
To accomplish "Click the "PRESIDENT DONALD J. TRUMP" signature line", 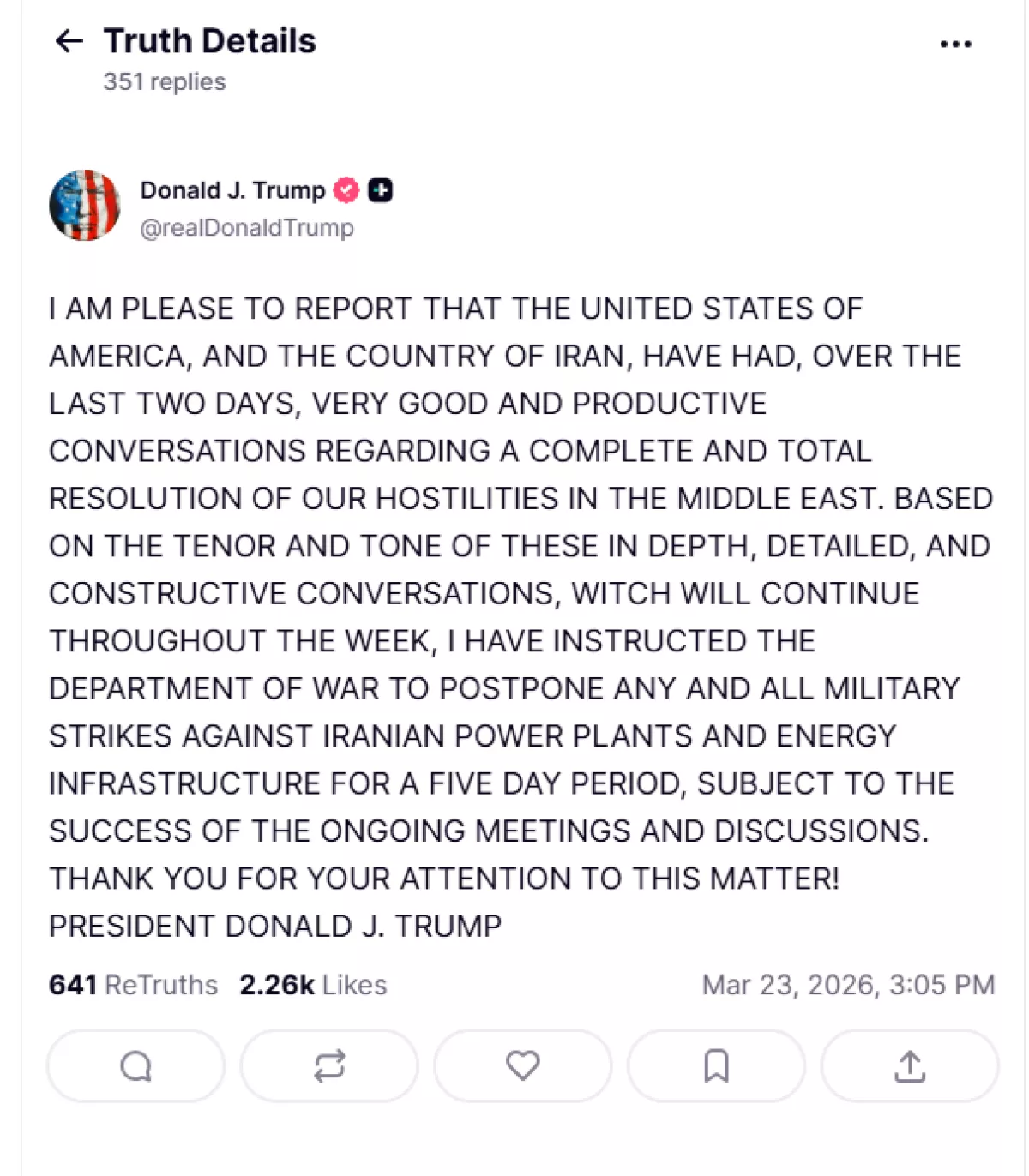I will click(275, 926).
